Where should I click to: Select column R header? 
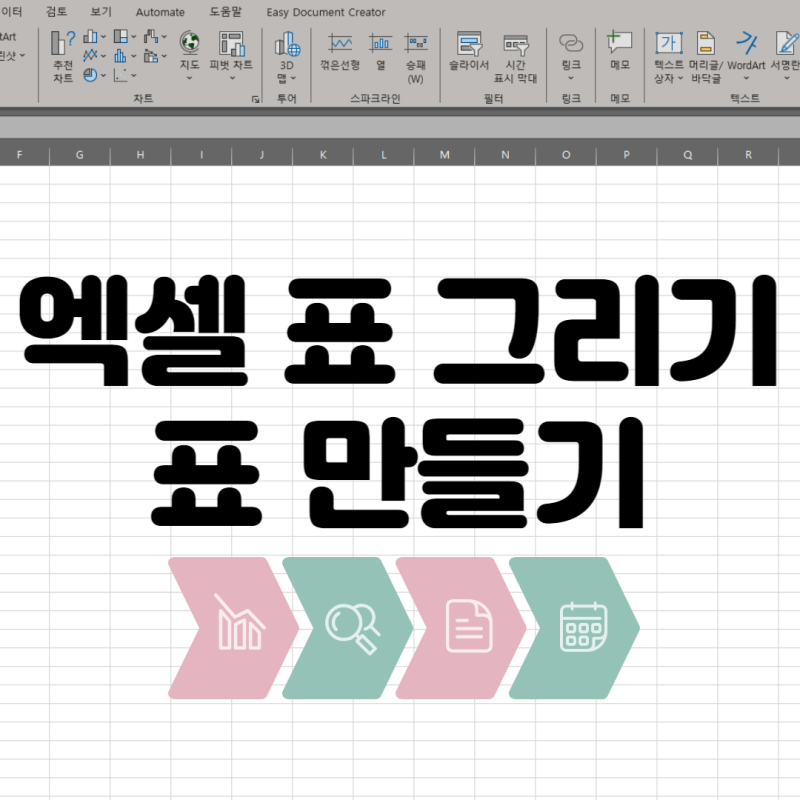click(748, 154)
